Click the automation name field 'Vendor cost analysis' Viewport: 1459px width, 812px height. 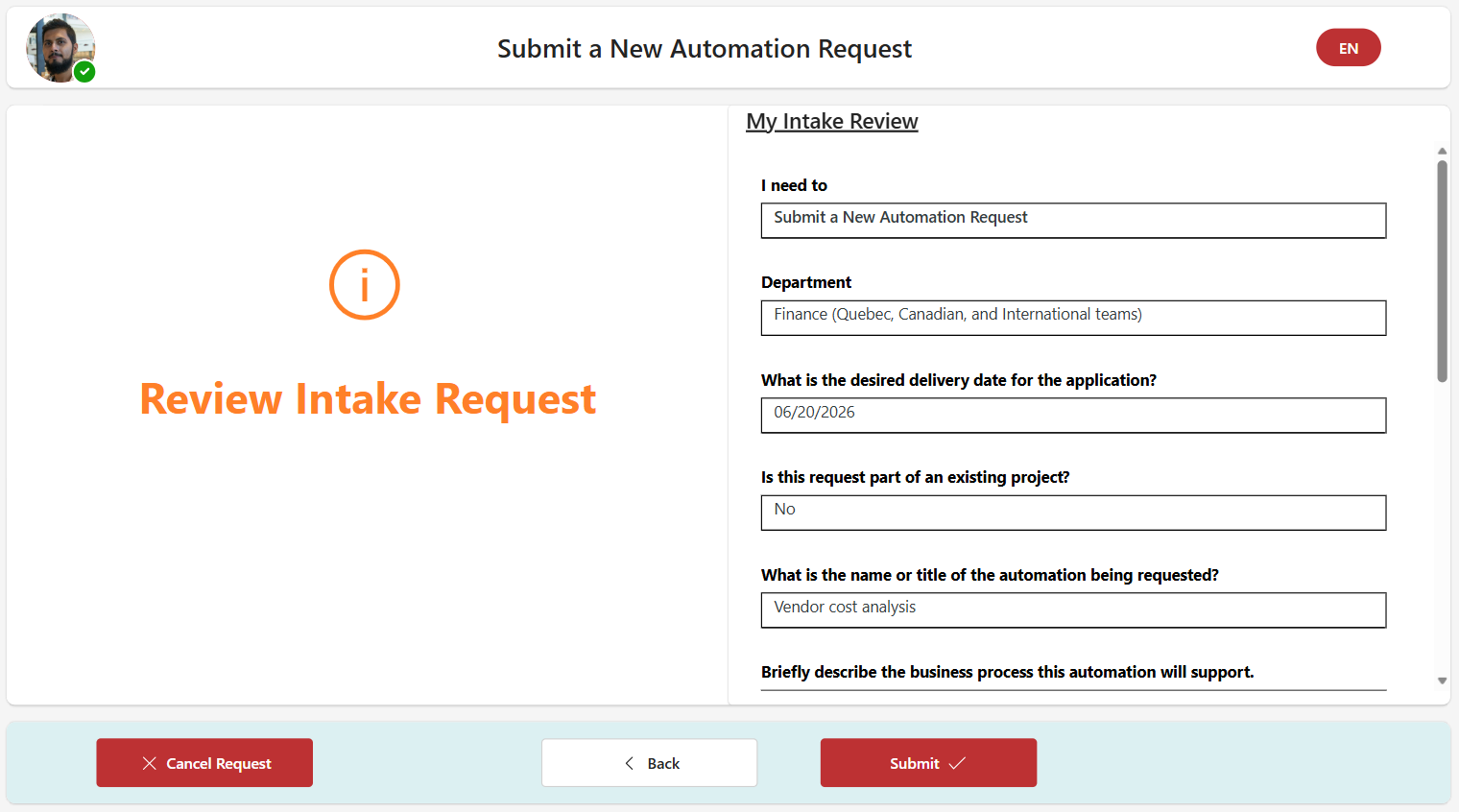click(x=1073, y=609)
